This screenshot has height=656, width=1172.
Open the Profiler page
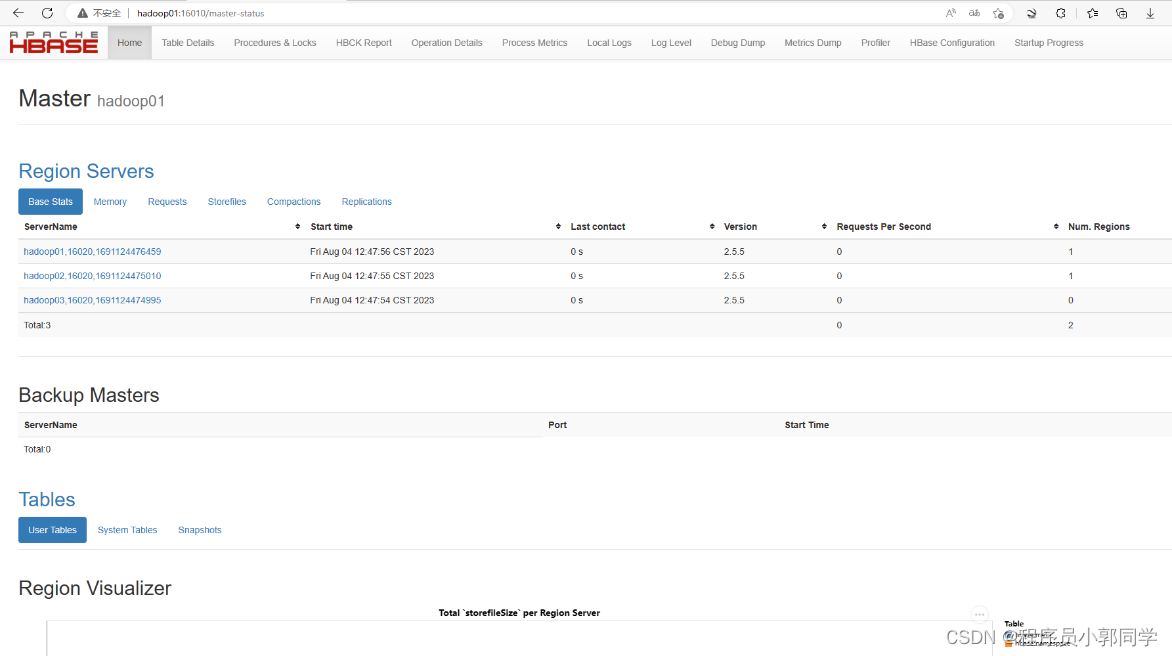[875, 43]
